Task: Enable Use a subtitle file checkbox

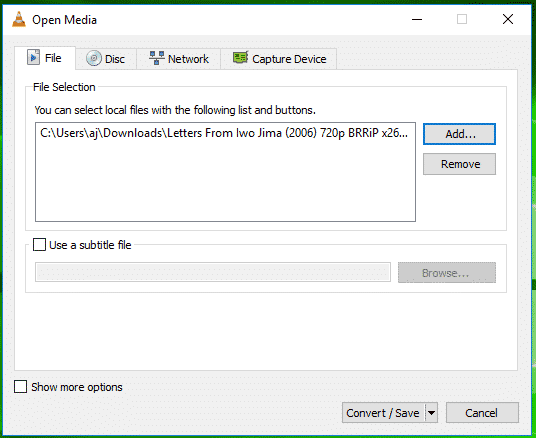Action: 39,245
